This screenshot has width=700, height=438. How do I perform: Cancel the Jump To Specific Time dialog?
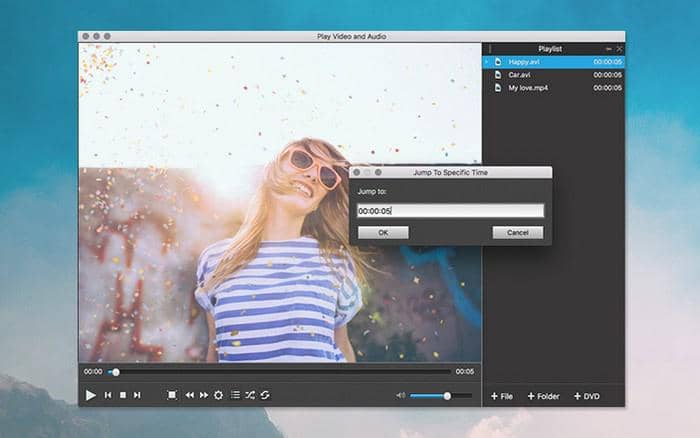pos(518,233)
